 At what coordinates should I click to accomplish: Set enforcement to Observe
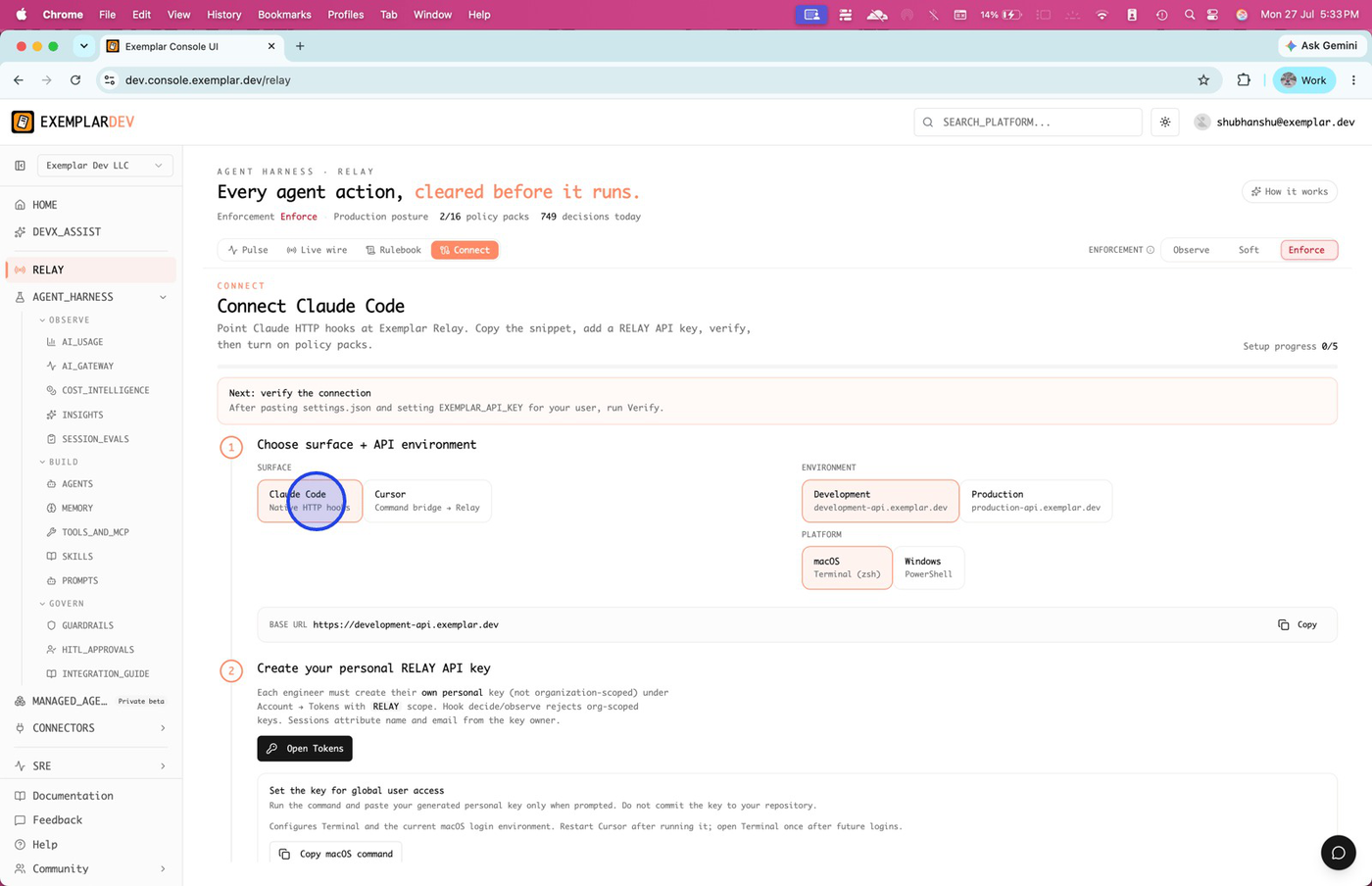[1191, 250]
